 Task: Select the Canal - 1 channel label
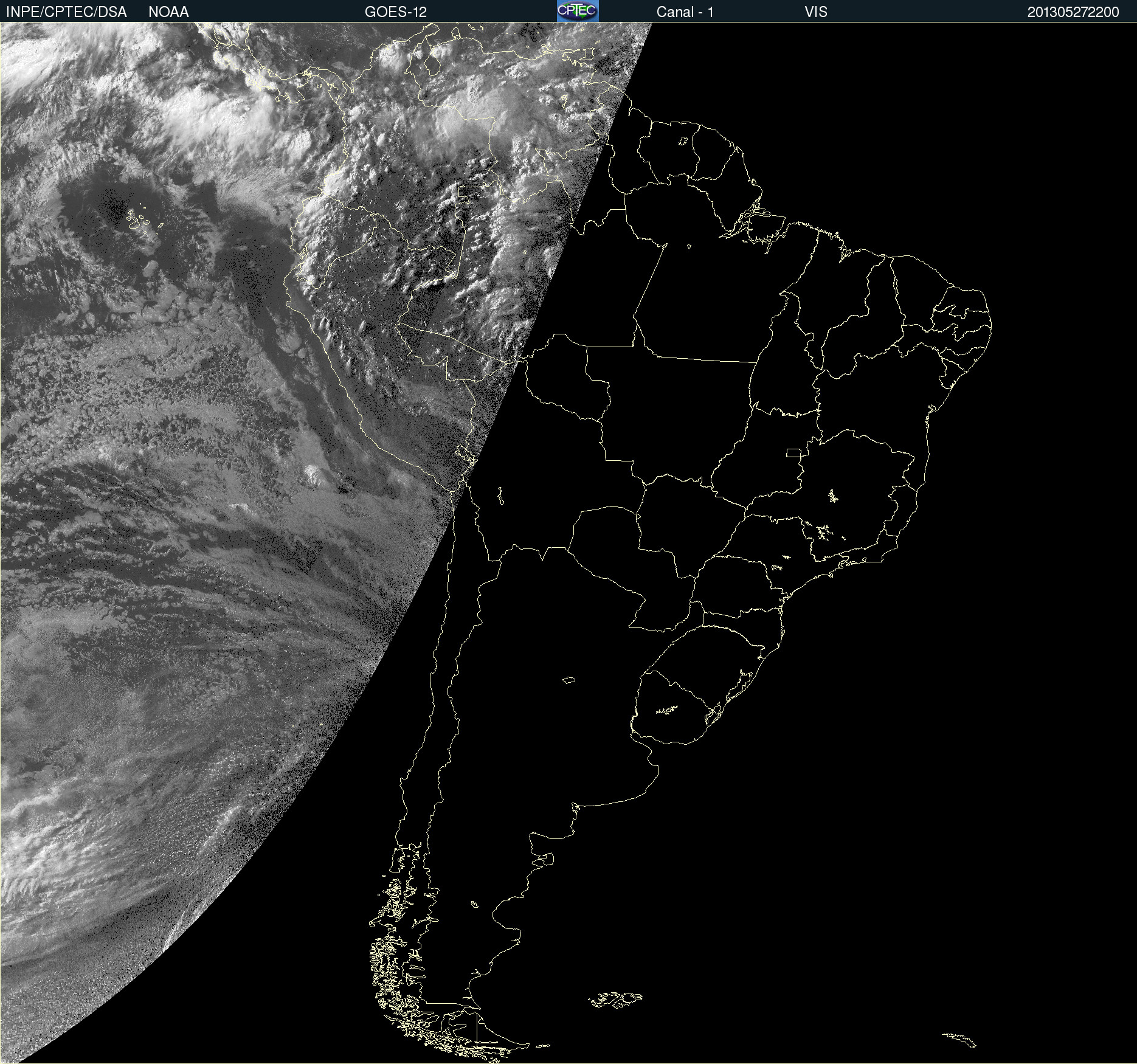pyautogui.click(x=685, y=12)
